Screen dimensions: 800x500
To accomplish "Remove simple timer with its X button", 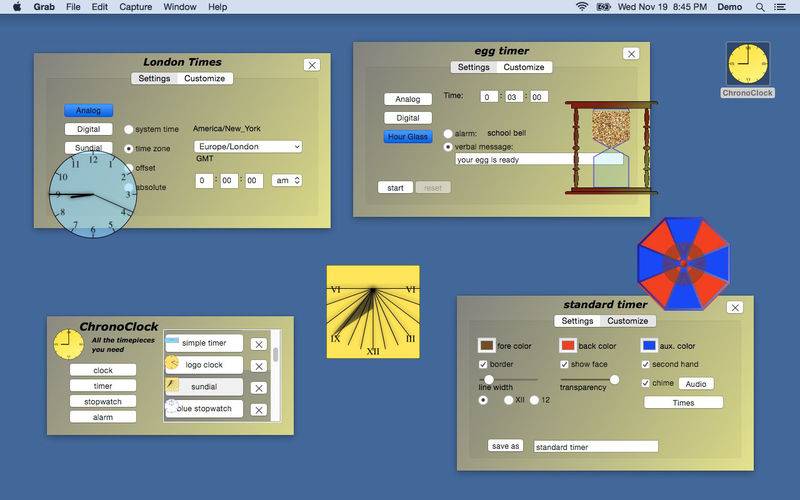I will 259,344.
